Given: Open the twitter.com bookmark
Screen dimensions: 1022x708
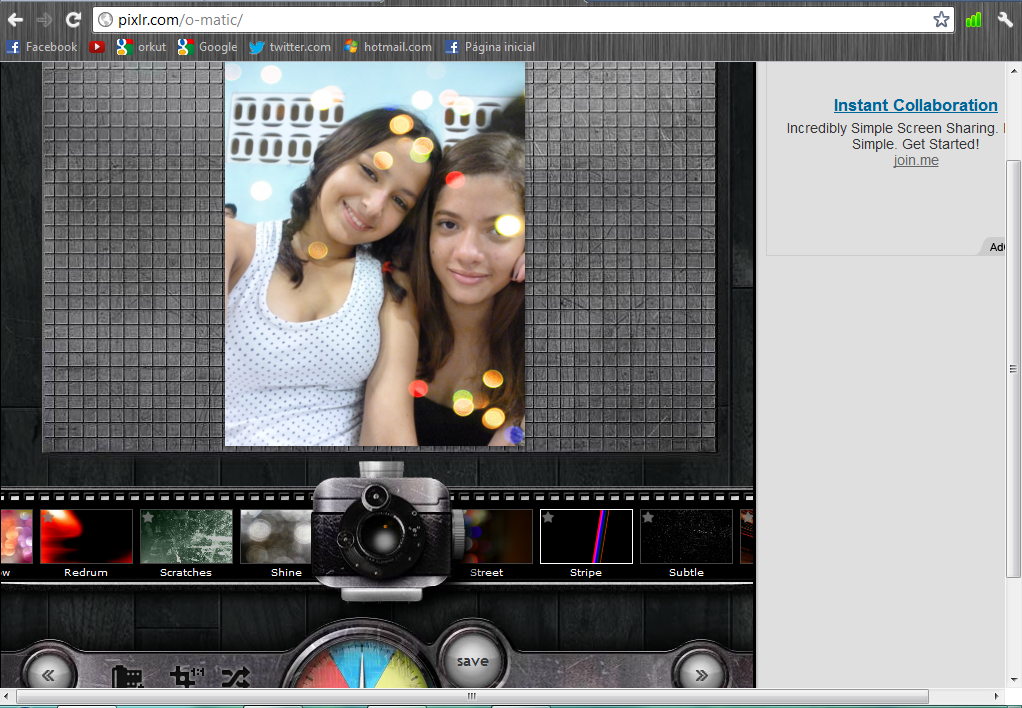Looking at the screenshot, I should point(290,47).
